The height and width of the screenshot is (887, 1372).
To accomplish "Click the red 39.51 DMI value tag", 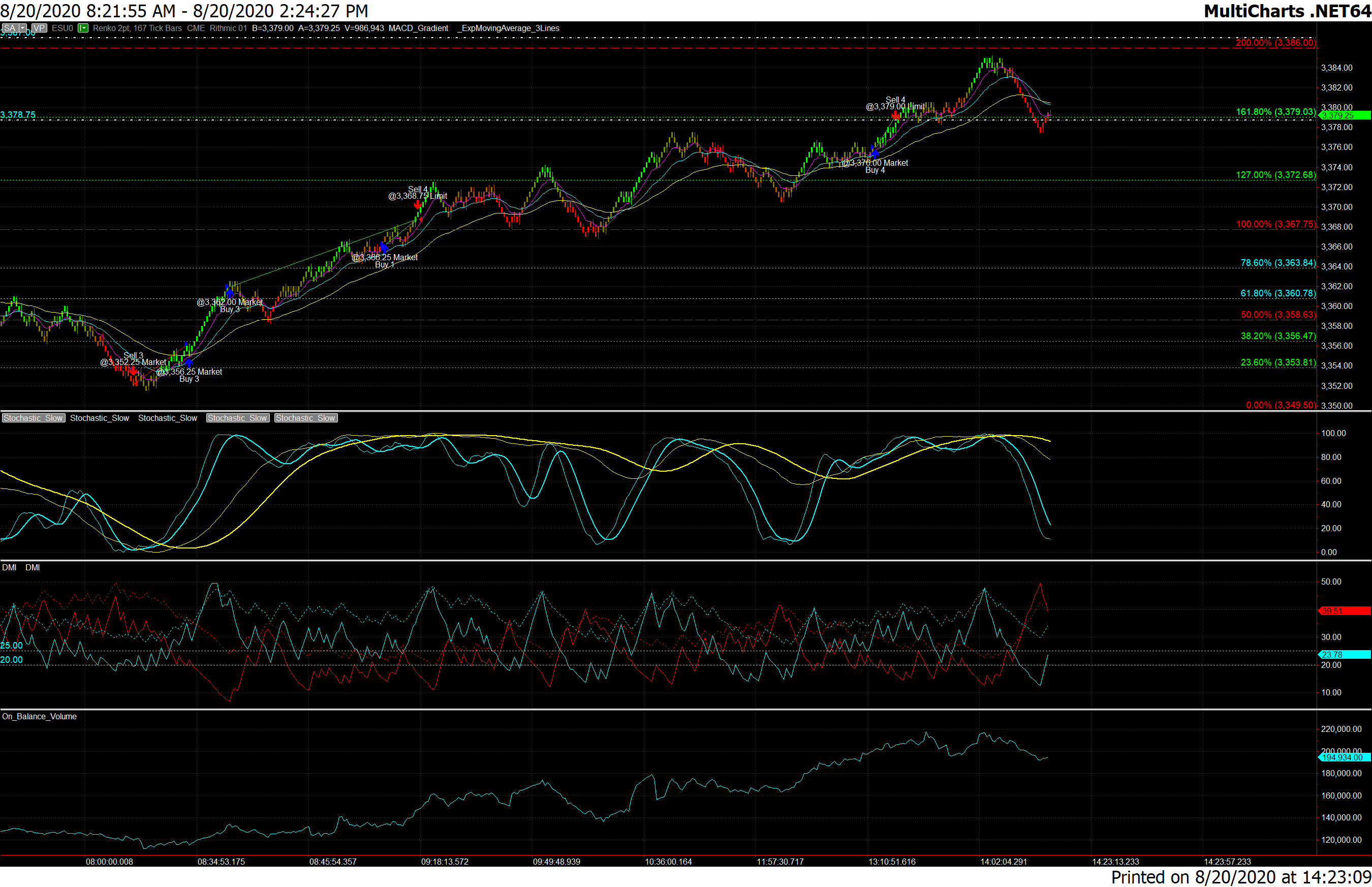I will (1345, 611).
